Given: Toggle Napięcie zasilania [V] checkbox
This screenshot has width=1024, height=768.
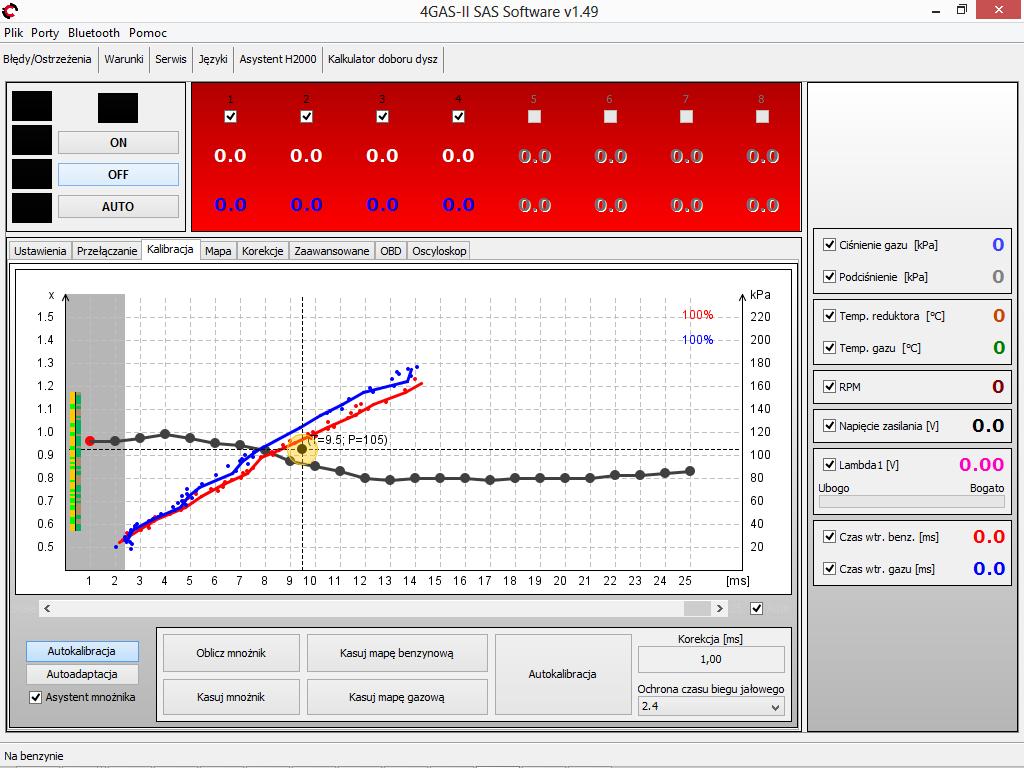Looking at the screenshot, I should (829, 426).
